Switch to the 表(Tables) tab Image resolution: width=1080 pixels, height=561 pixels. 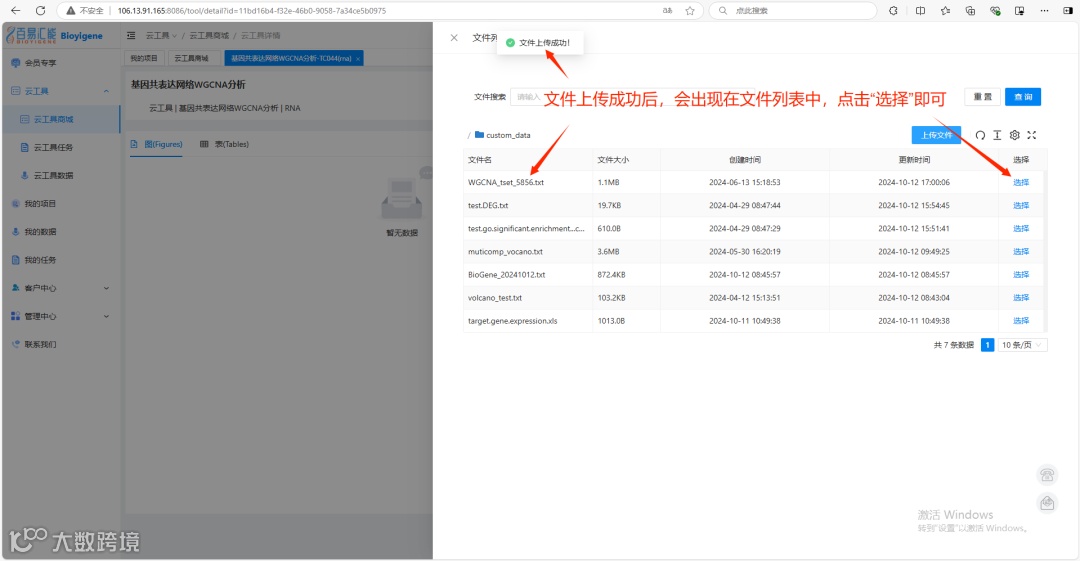coord(225,144)
